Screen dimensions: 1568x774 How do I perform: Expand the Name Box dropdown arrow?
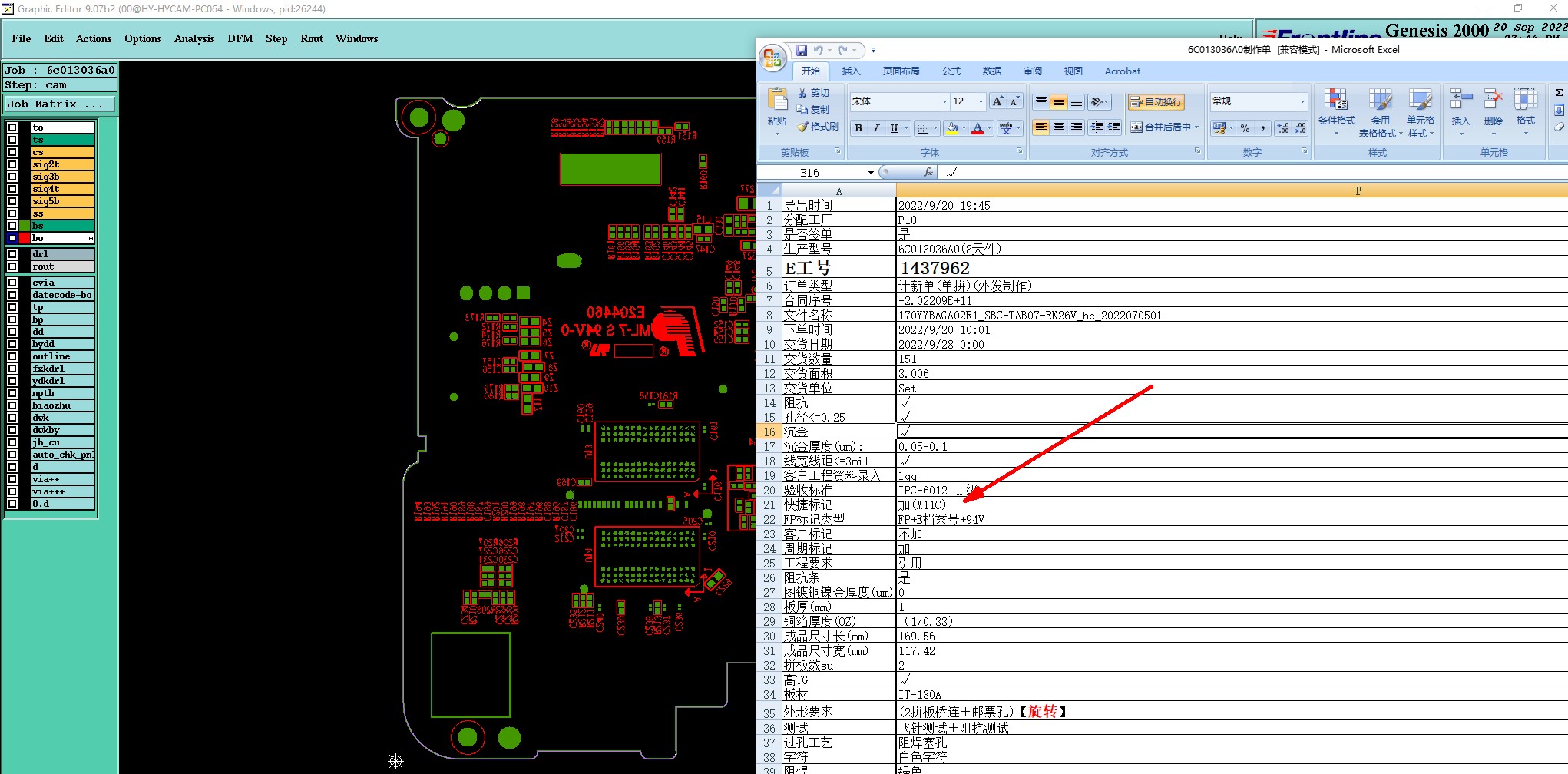coord(871,173)
